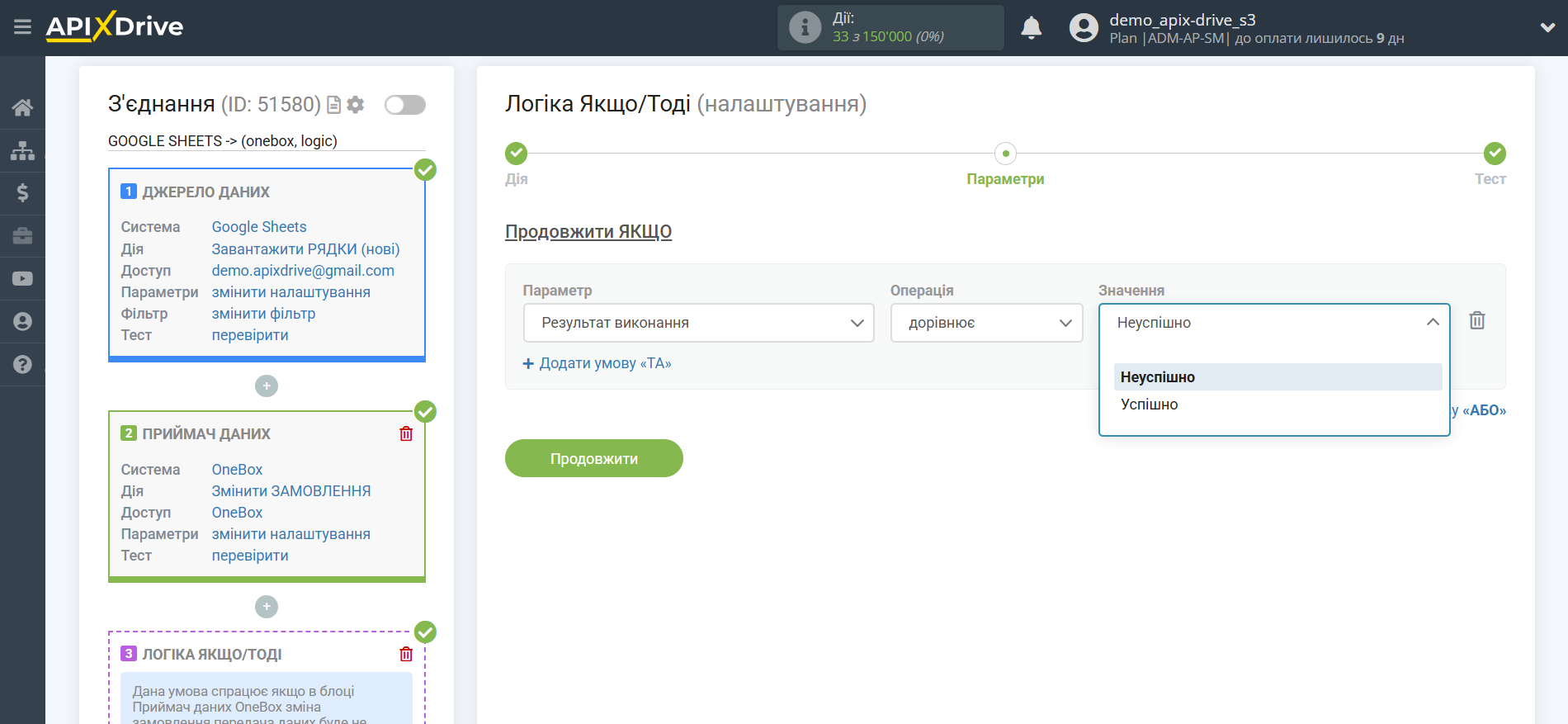
Task: Click the «АБО» condition link
Action: click(1484, 410)
